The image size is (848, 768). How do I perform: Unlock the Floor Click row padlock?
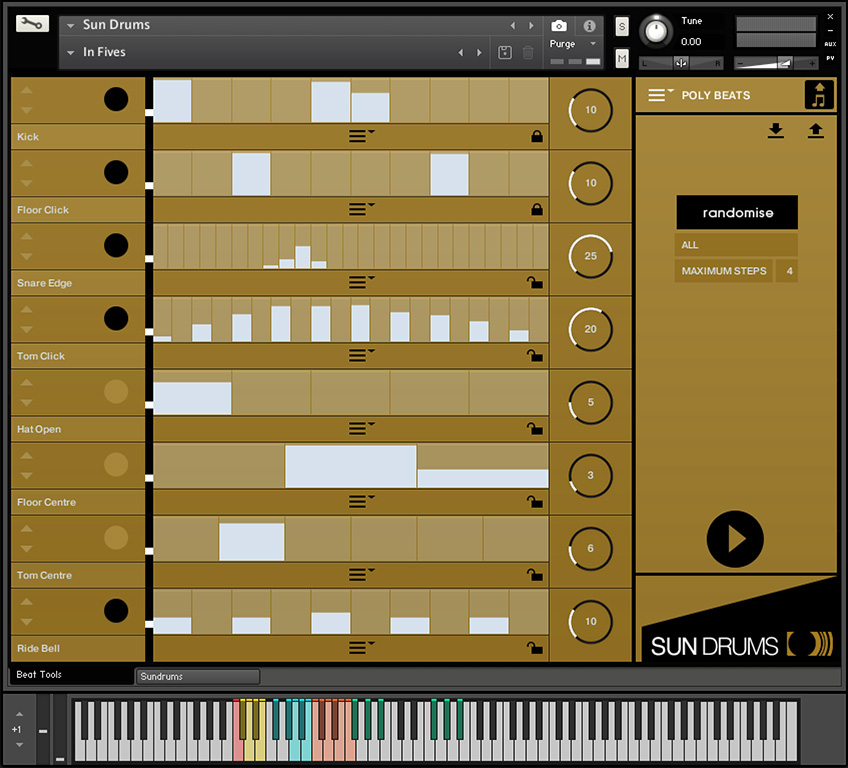pyautogui.click(x=536, y=209)
